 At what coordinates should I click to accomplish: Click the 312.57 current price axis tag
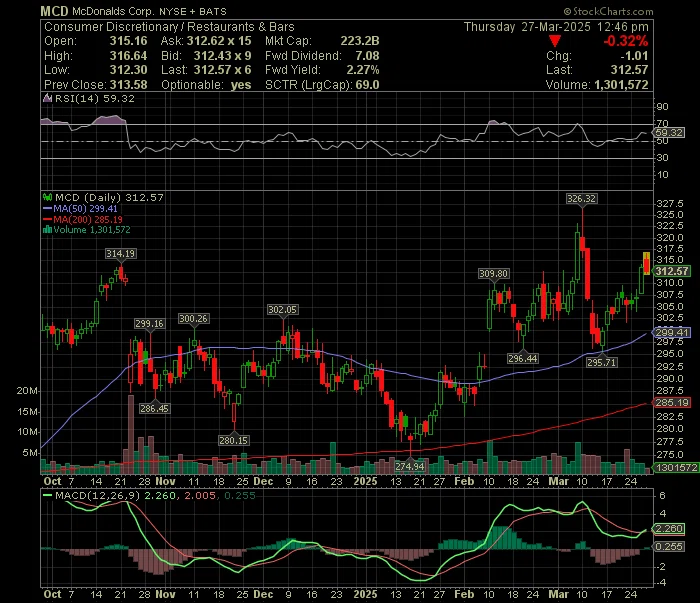(671, 271)
